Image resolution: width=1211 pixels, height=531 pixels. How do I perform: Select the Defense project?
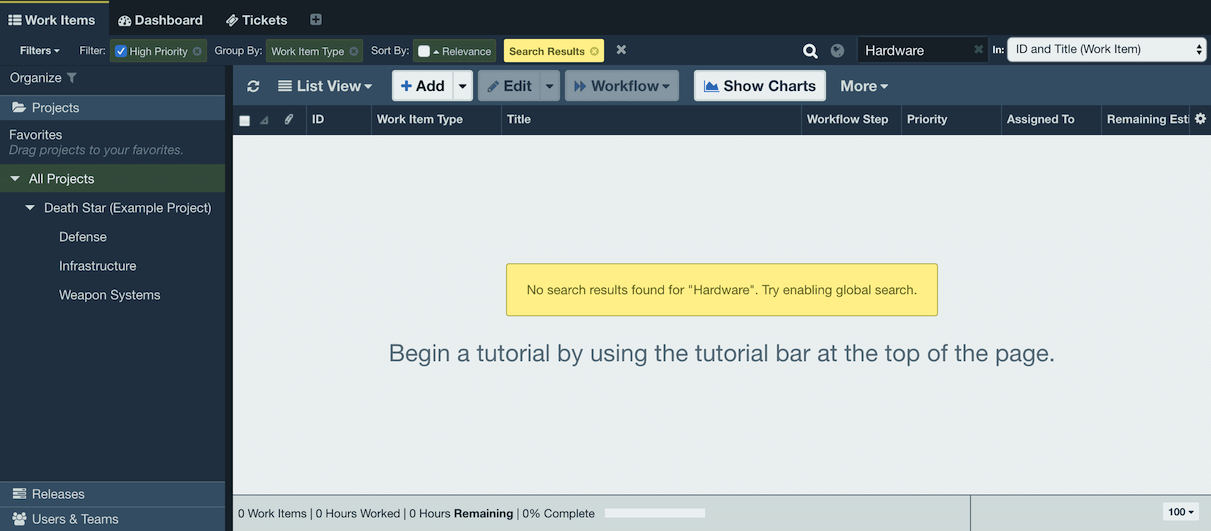(x=83, y=237)
